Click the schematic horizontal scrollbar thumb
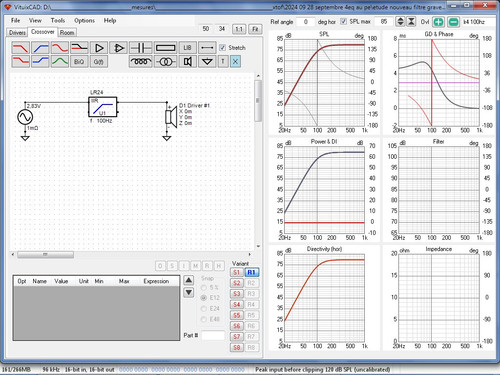500x375 pixels. (x=45, y=255)
